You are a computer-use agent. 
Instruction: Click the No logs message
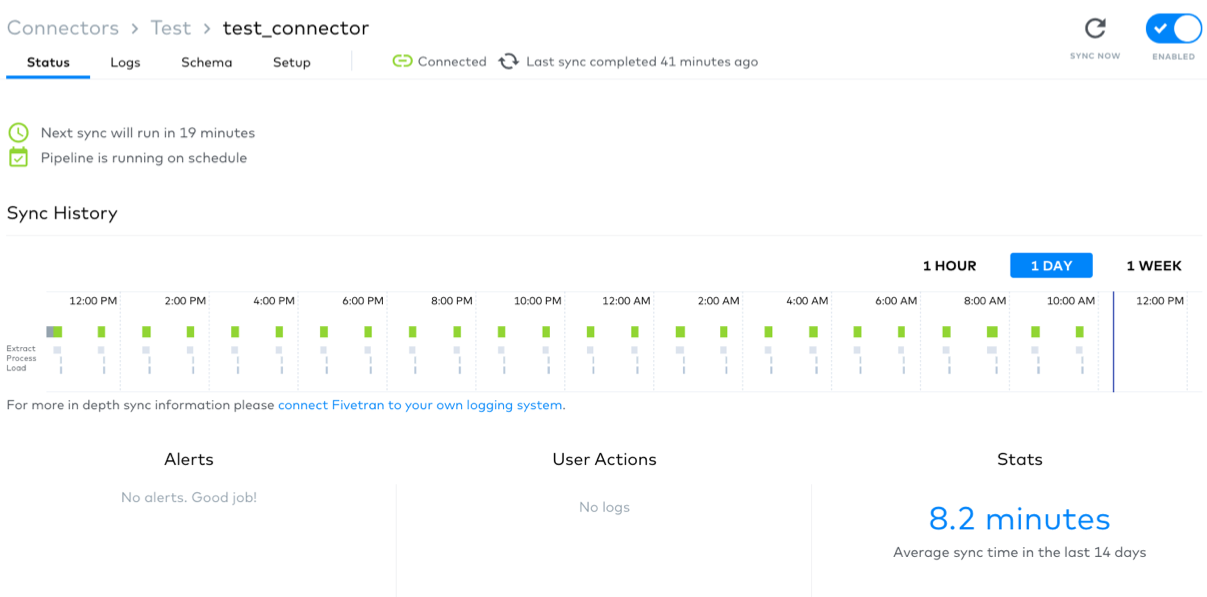(x=604, y=507)
